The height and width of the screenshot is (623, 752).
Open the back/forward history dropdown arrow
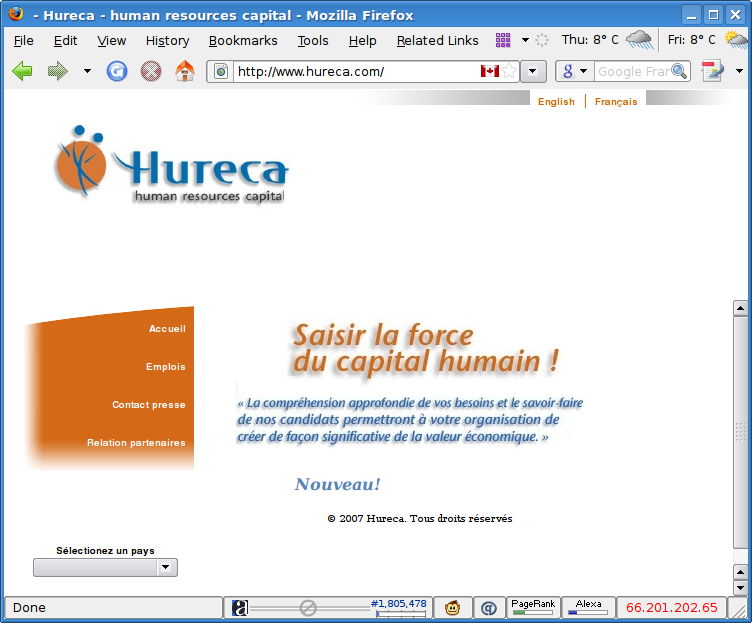tap(87, 71)
